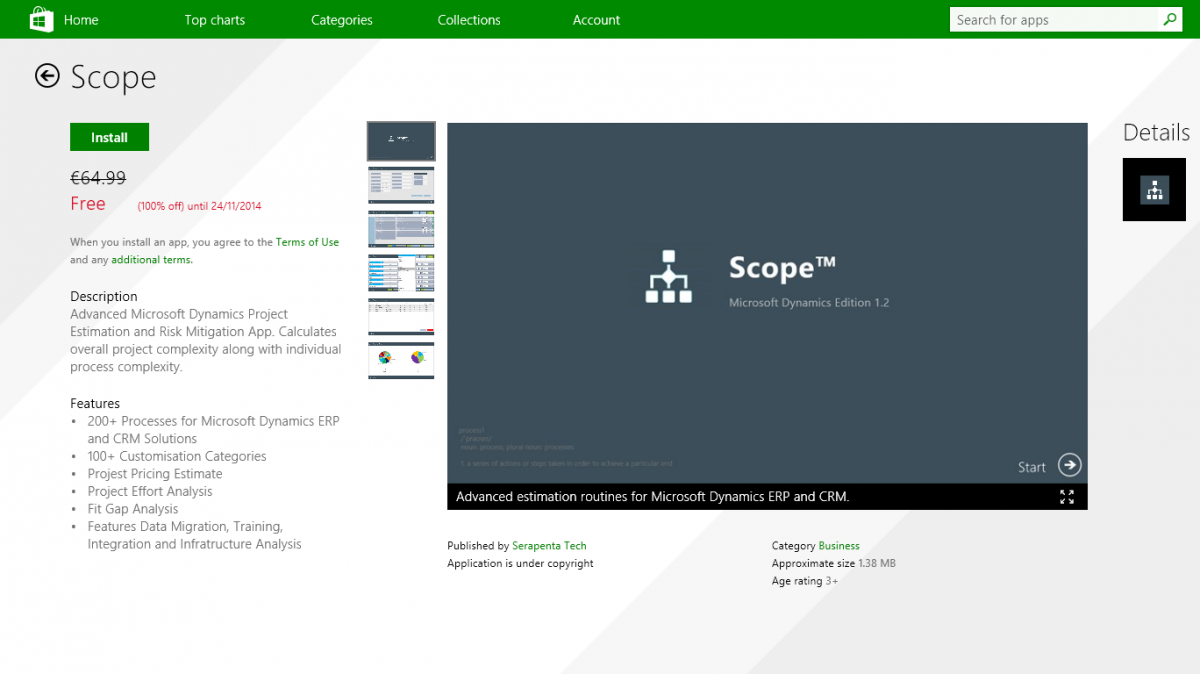Click the main Scope screenshot preview

pyautogui.click(x=767, y=303)
